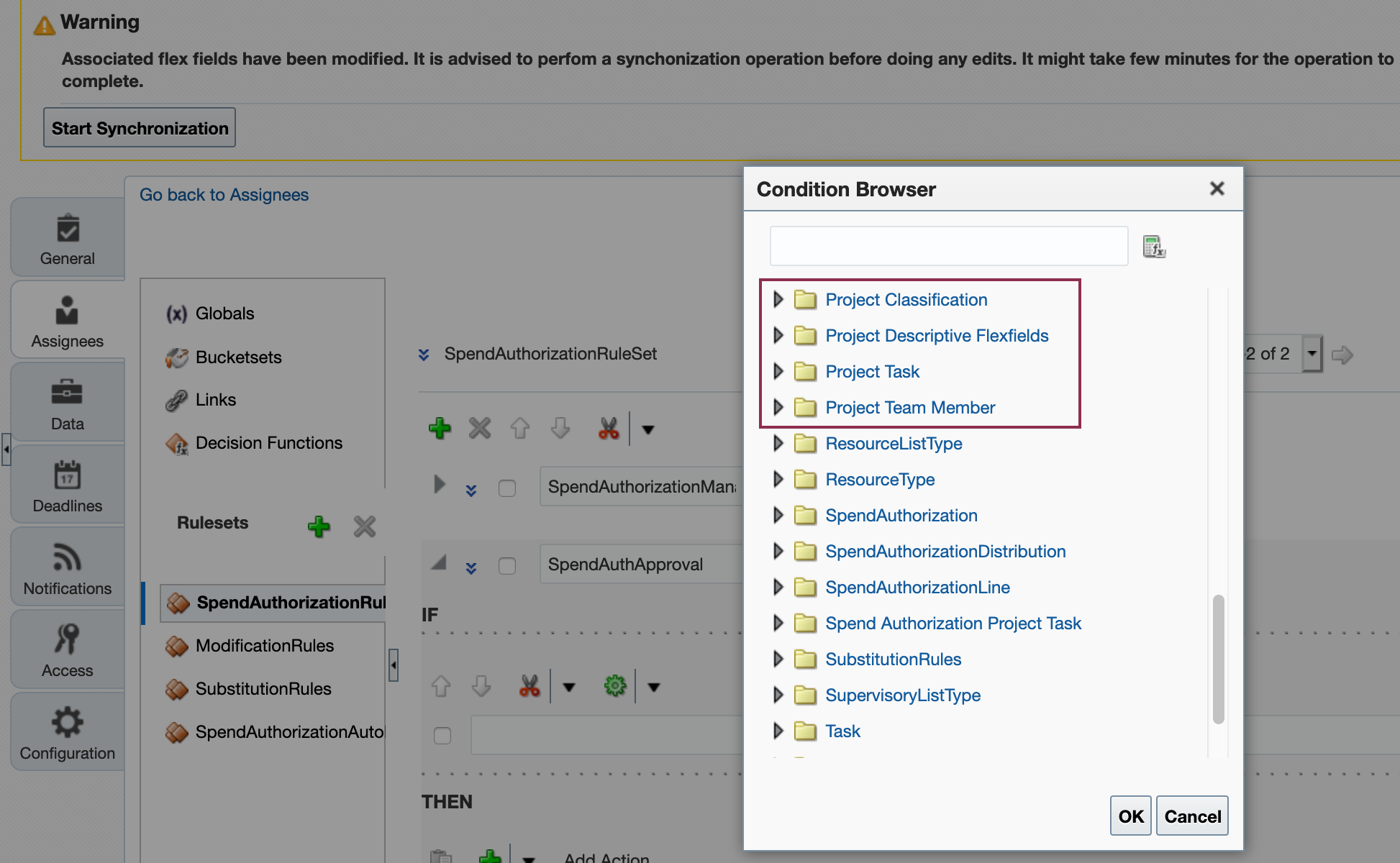Switch to the Notifications tab
This screenshot has height=863, width=1400.
[68, 569]
